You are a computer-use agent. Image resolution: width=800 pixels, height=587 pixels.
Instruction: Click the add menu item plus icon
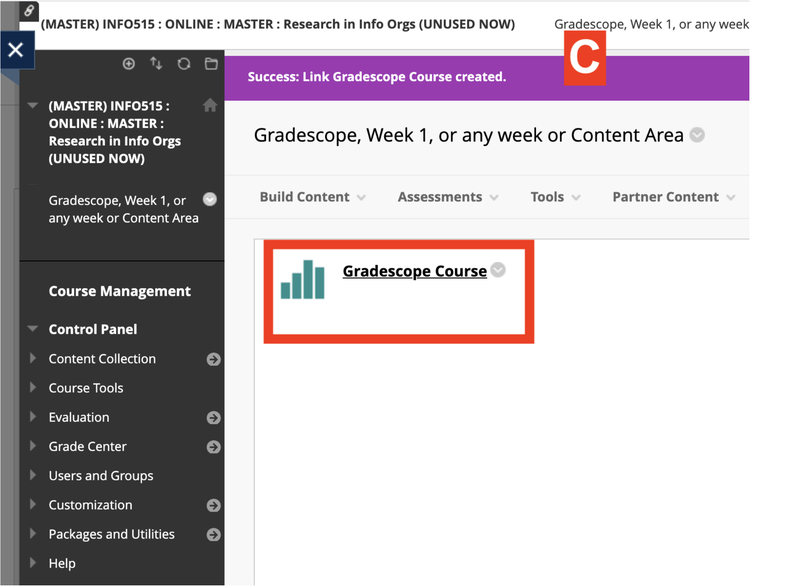(129, 64)
